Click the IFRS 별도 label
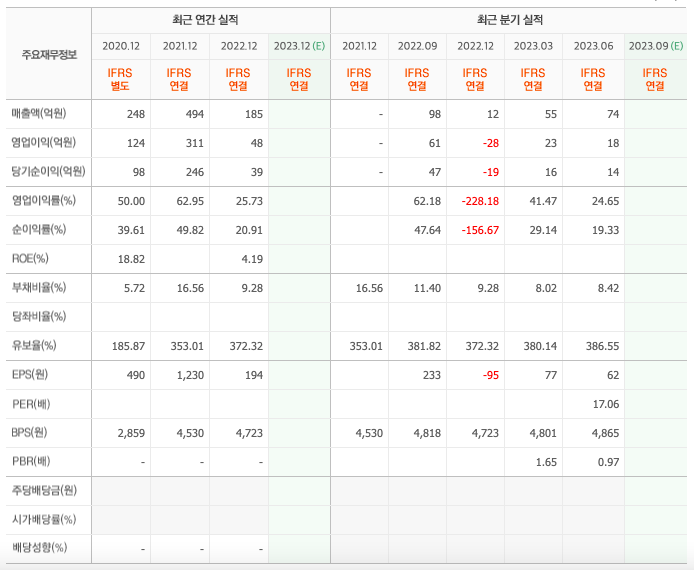Viewport: 694px width, 570px height. pyautogui.click(x=120, y=79)
